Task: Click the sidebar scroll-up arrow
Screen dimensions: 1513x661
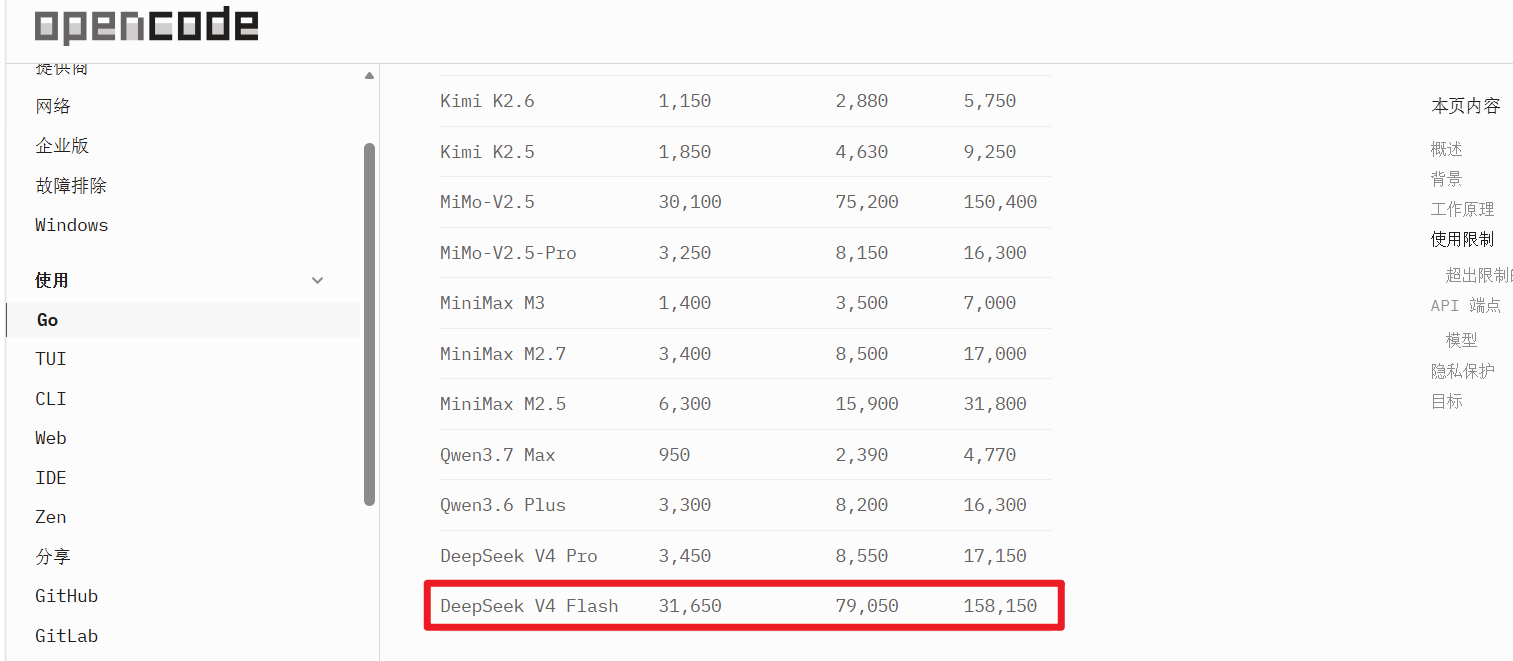Action: click(369, 75)
